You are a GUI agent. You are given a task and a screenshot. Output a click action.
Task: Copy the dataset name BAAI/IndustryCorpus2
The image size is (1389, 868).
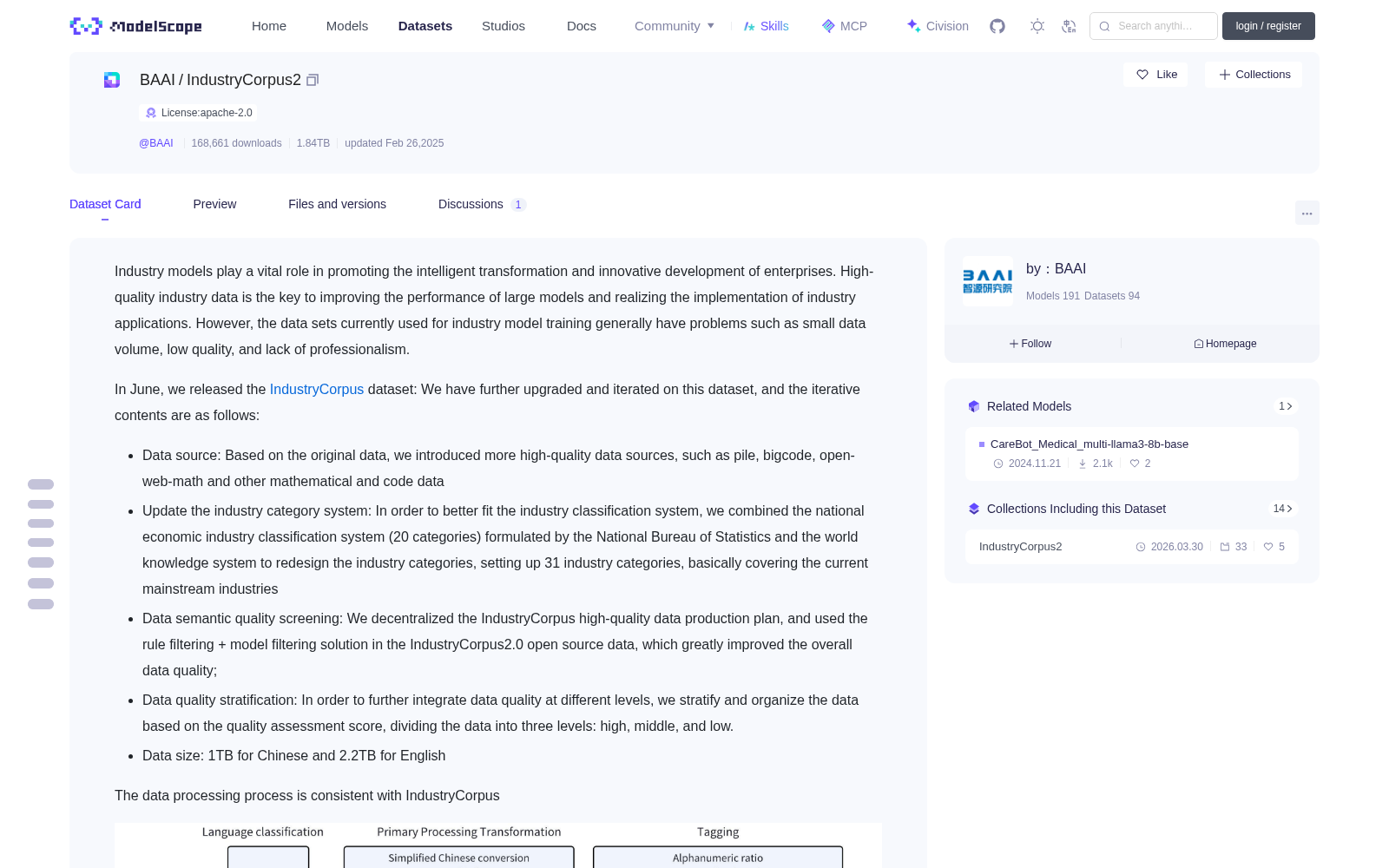[313, 80]
